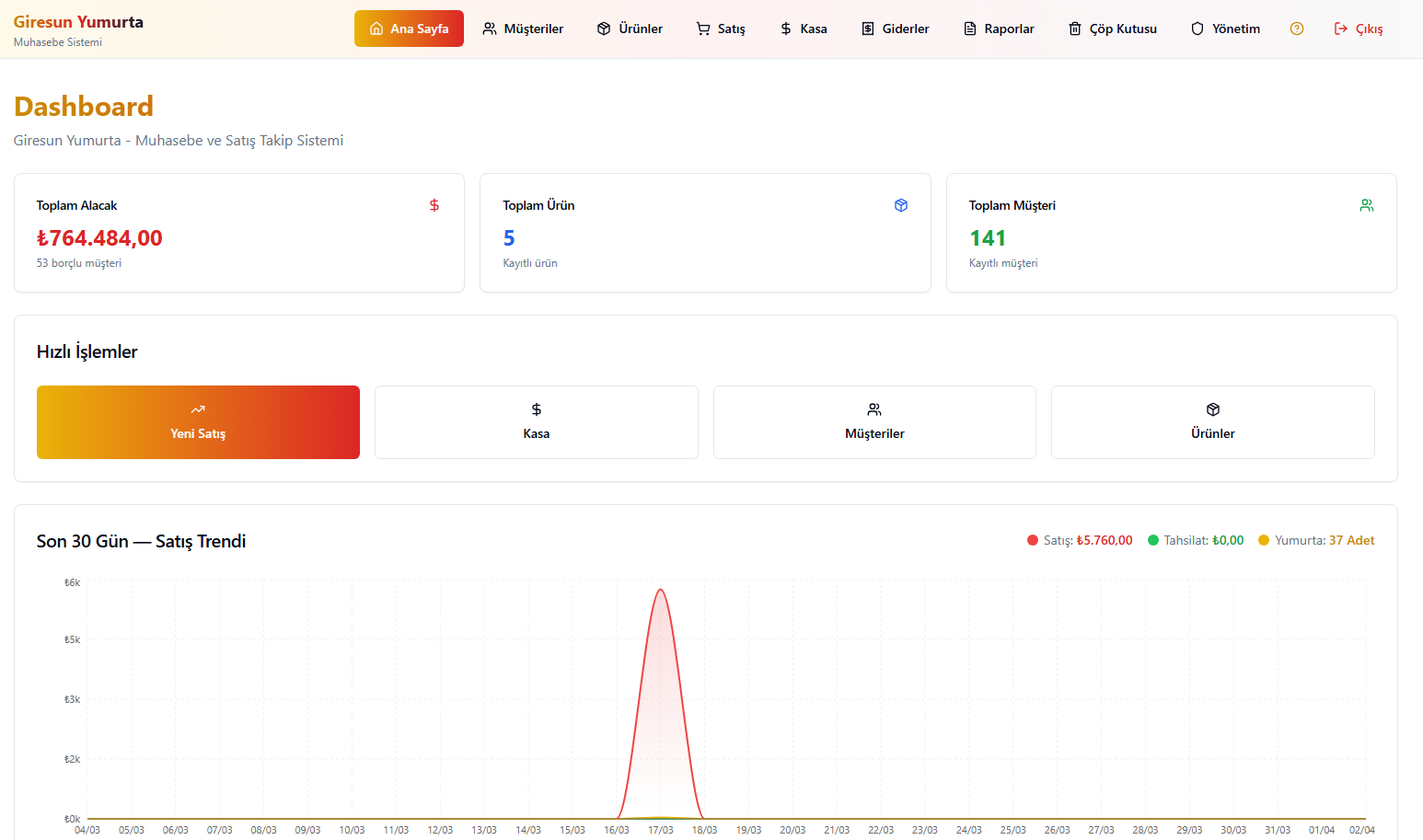This screenshot has height=840, width=1423.
Task: Open Kasa from the navigation bar
Action: 804,29
